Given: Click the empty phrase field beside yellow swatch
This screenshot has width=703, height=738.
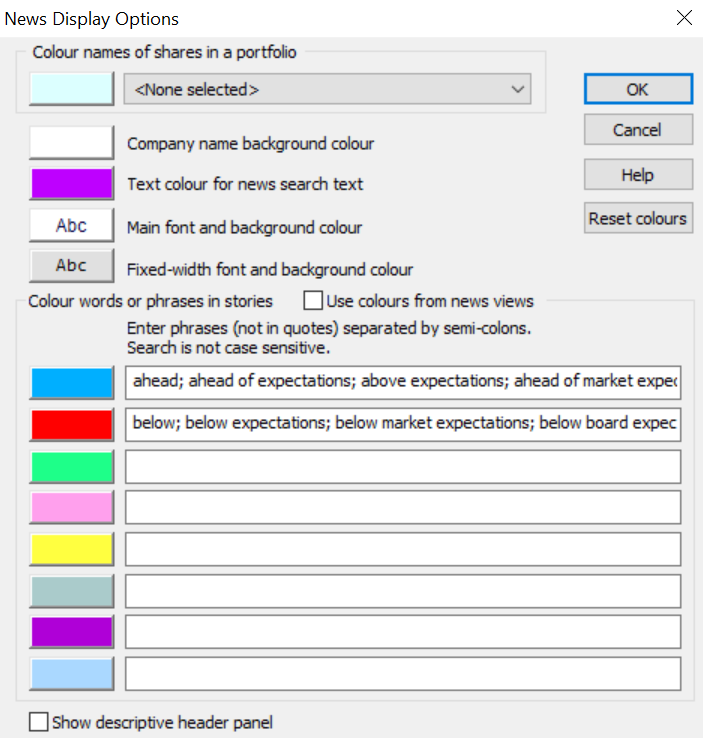Looking at the screenshot, I should click(403, 549).
